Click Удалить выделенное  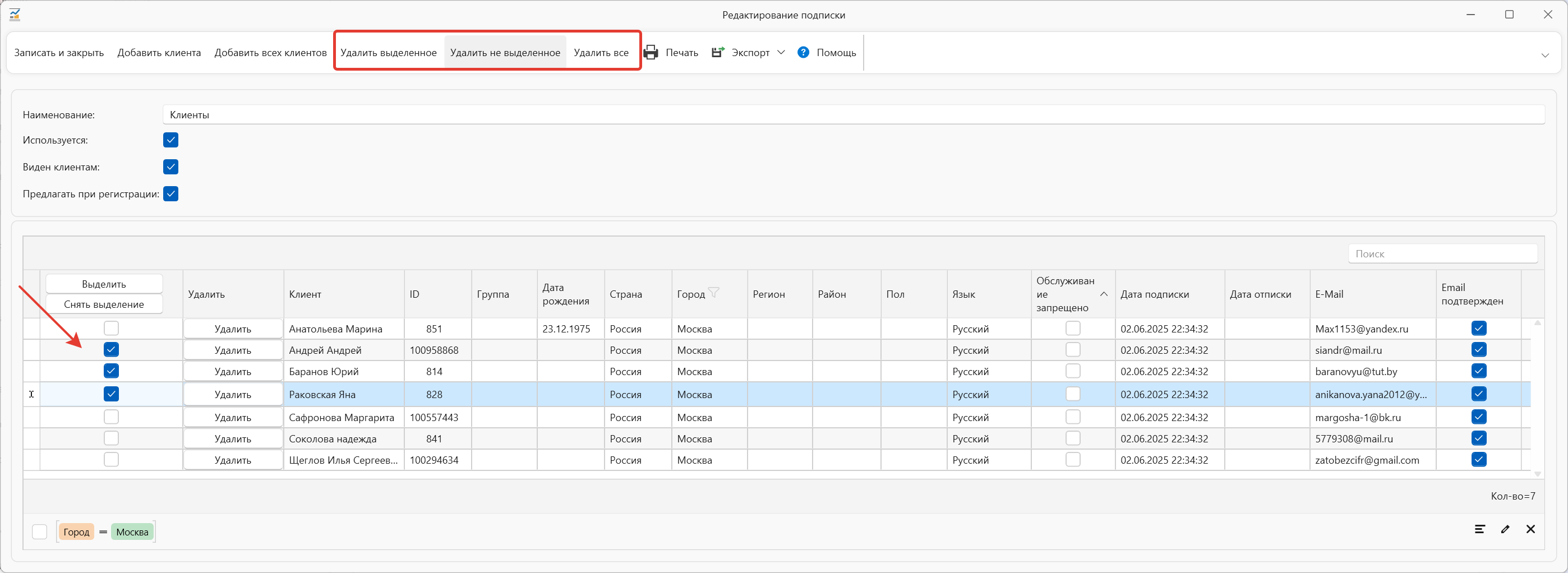pos(388,53)
